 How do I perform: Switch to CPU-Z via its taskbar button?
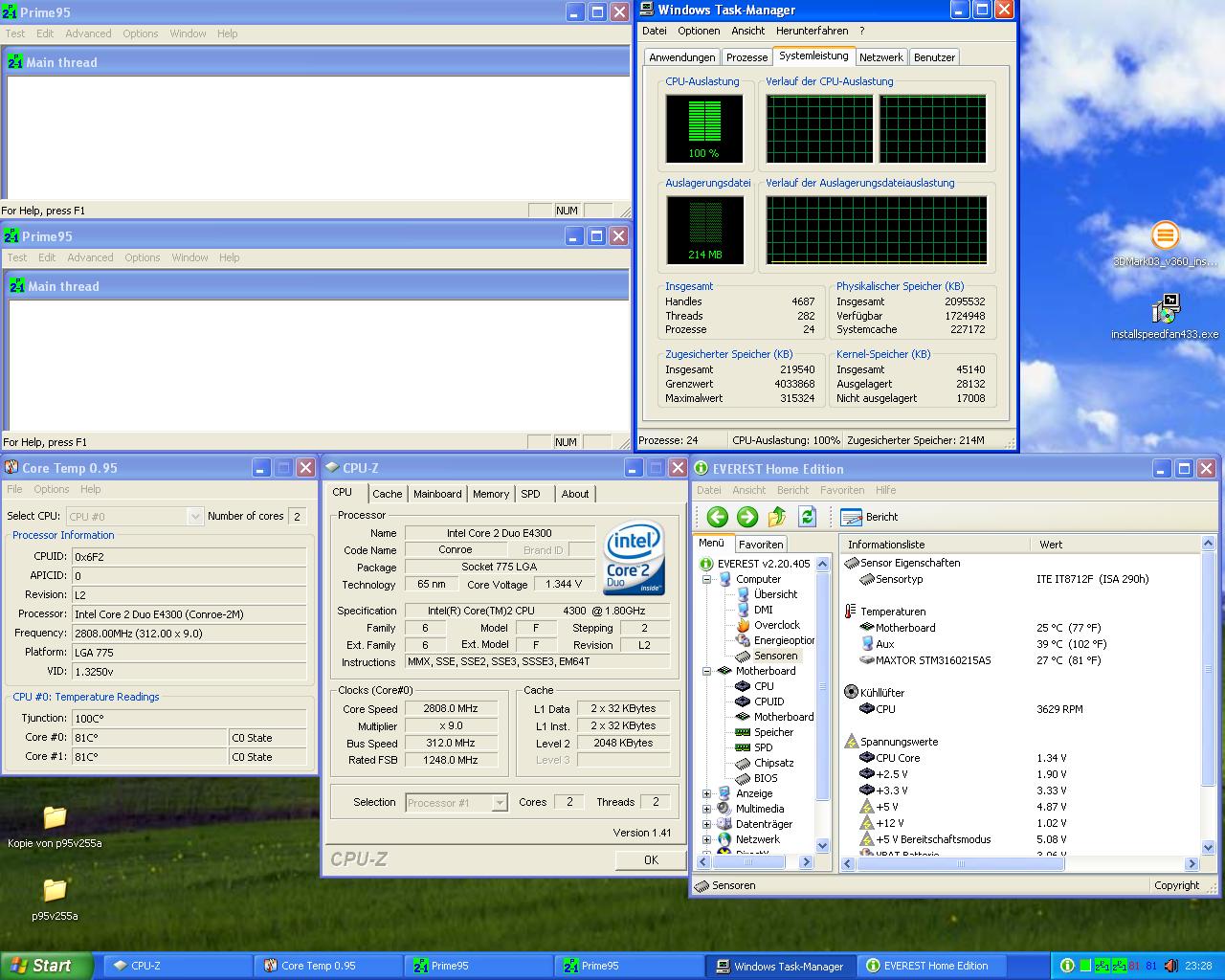point(177,966)
